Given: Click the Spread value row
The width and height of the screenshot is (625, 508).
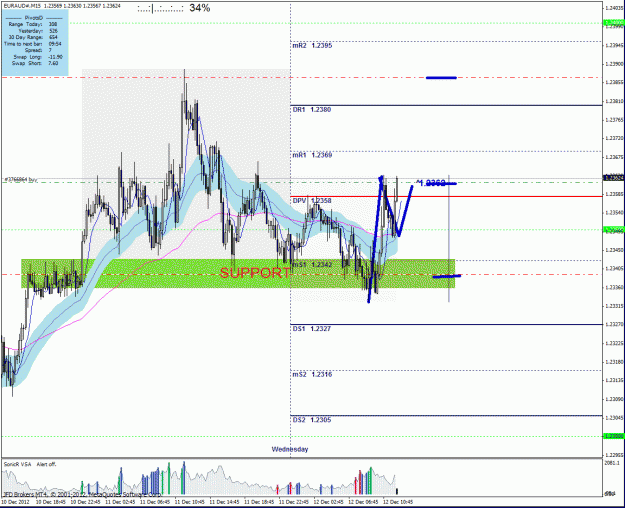Looking at the screenshot, I should tap(38, 50).
